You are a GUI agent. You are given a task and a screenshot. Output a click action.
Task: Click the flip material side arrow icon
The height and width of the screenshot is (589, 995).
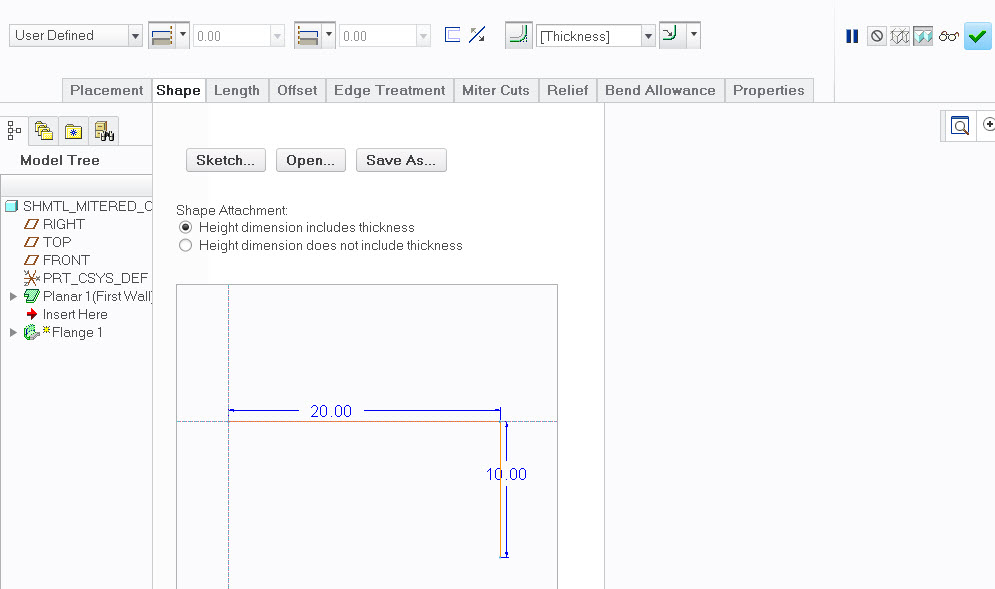click(x=668, y=34)
